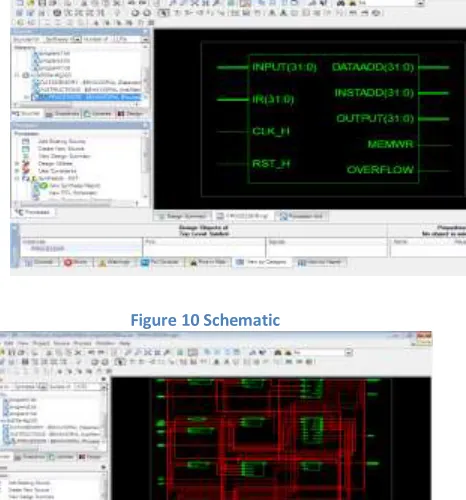Select View RTL Schematic process
The height and width of the screenshot is (500, 466).
click(x=73, y=193)
